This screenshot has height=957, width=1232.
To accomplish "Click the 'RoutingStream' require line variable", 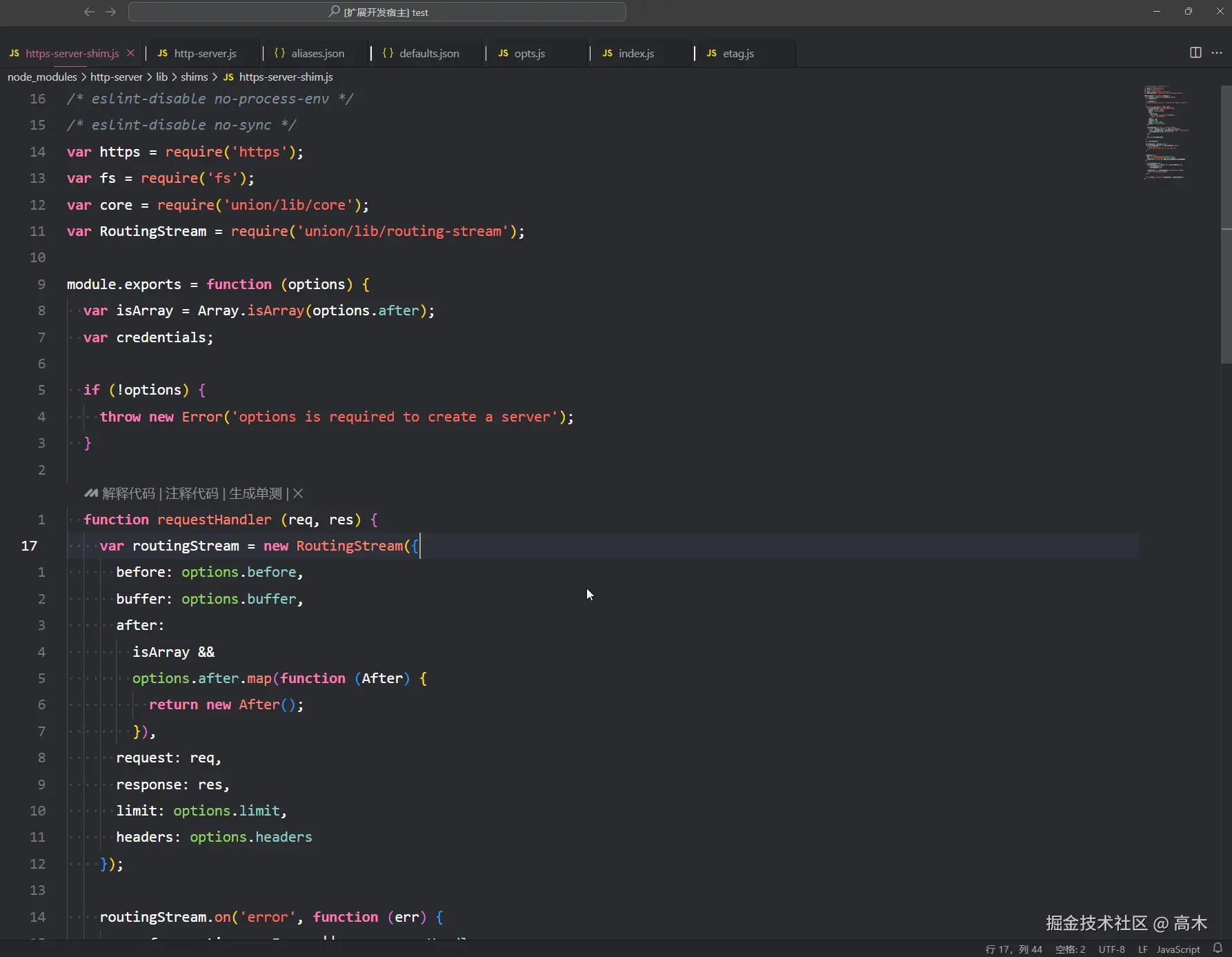I will [x=153, y=231].
